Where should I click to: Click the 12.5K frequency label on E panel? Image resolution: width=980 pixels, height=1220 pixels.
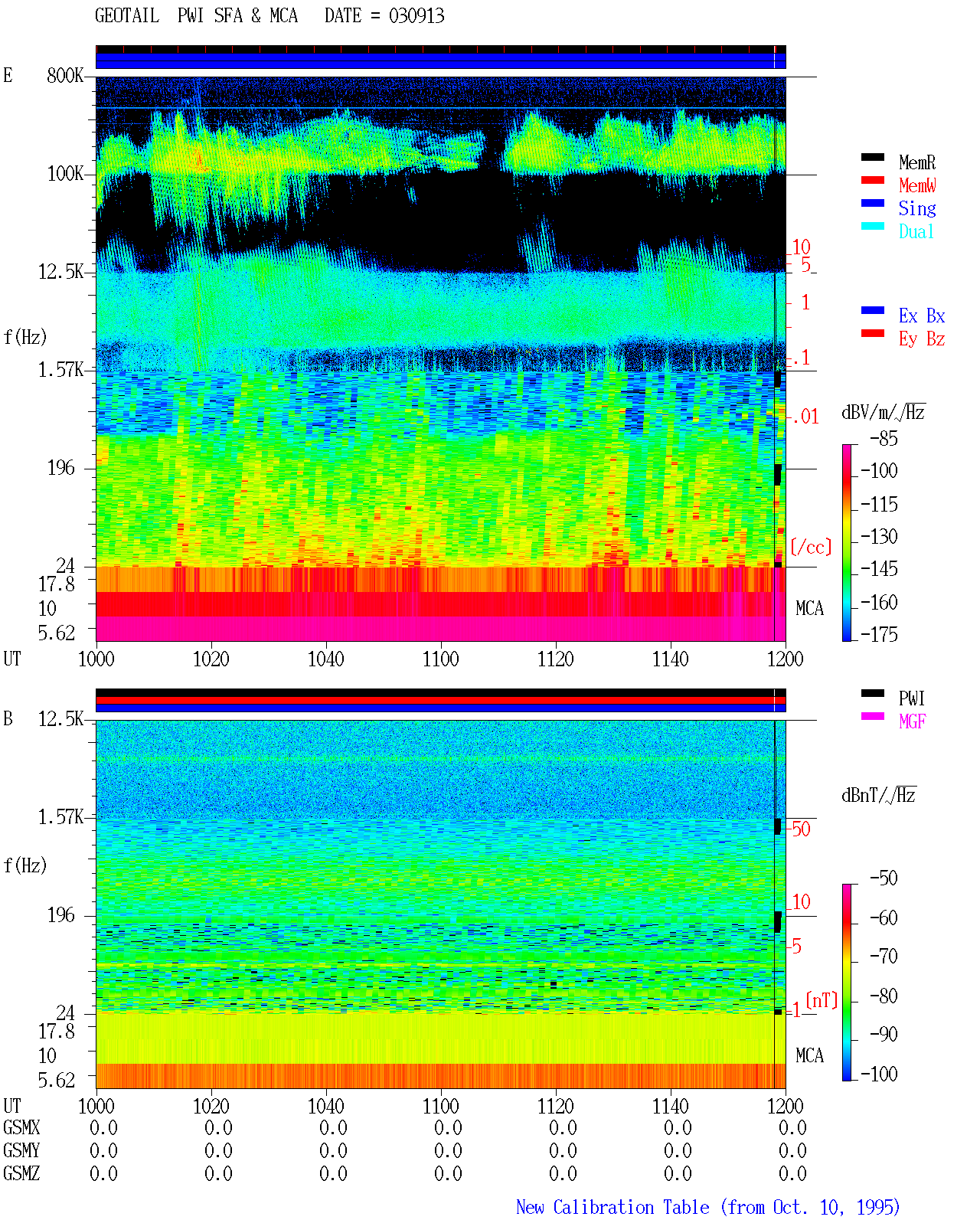pyautogui.click(x=60, y=271)
